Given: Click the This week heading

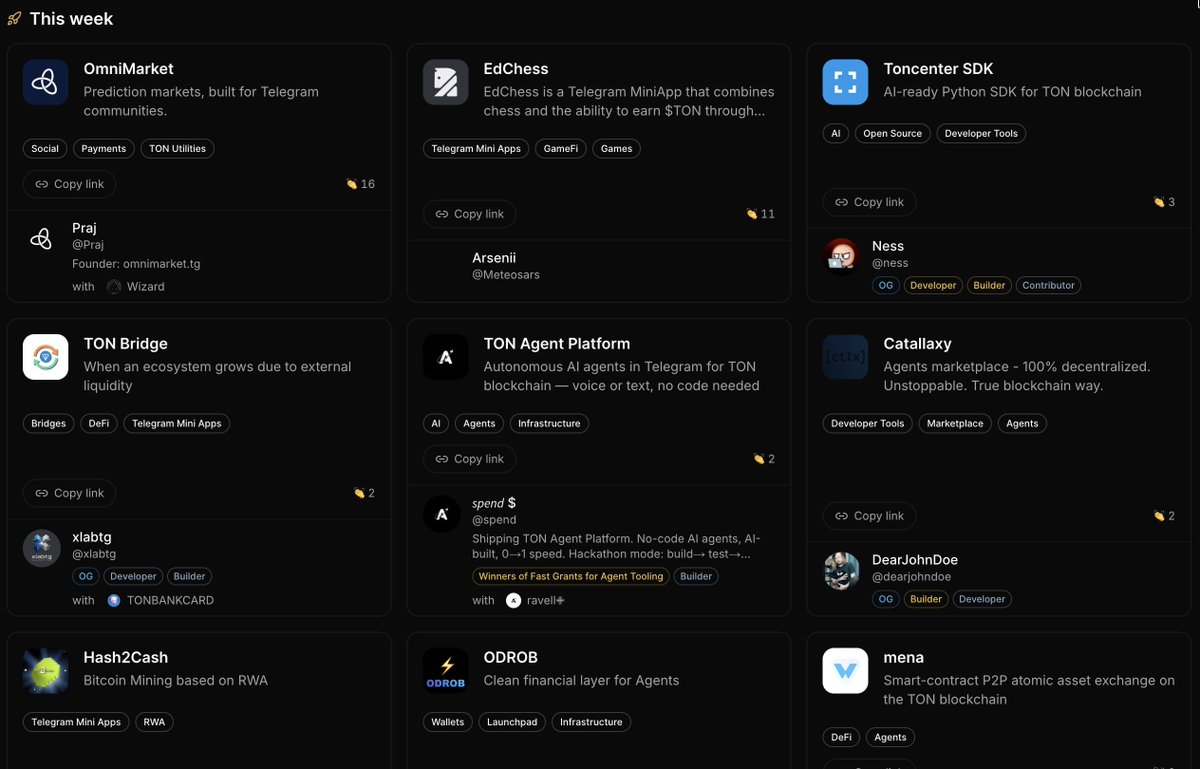Looking at the screenshot, I should [71, 19].
